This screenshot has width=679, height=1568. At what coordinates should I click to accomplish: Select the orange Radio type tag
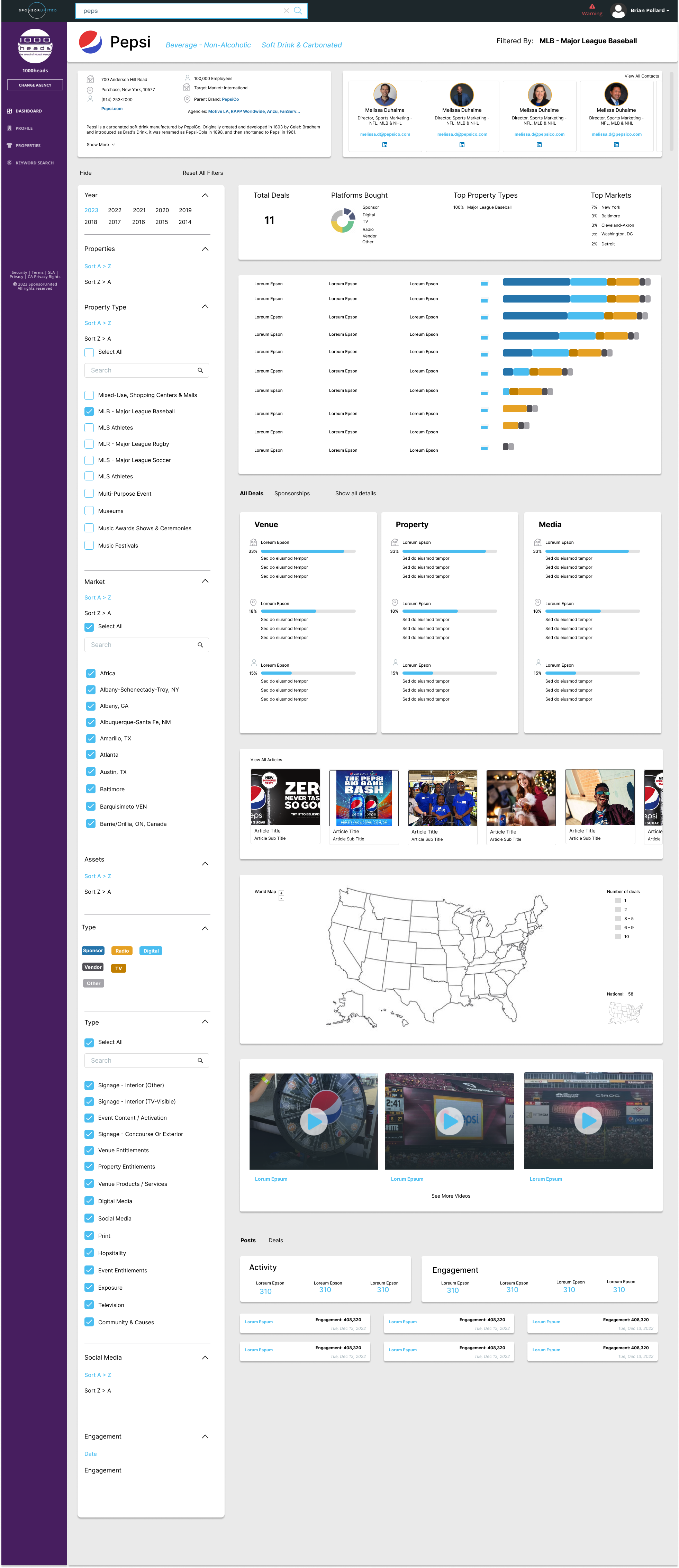click(122, 951)
